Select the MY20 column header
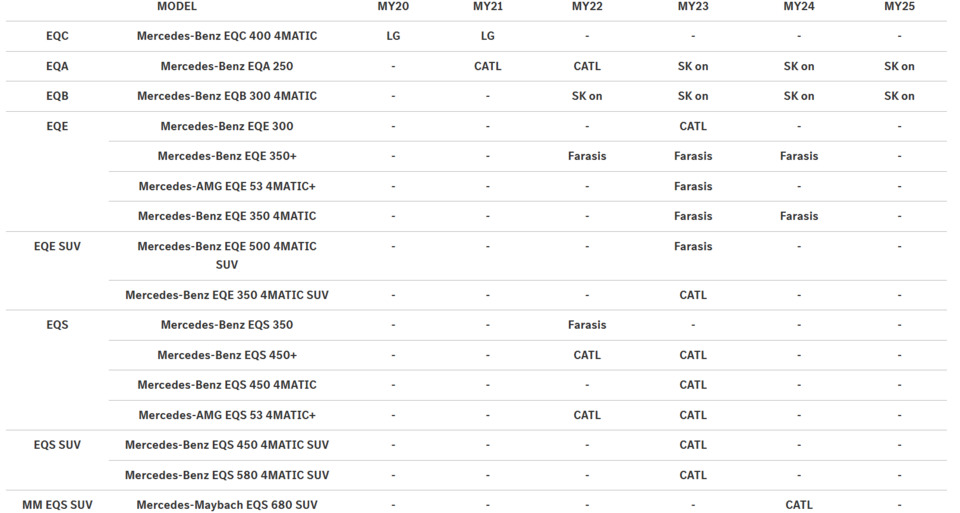The image size is (960, 513). click(x=393, y=6)
